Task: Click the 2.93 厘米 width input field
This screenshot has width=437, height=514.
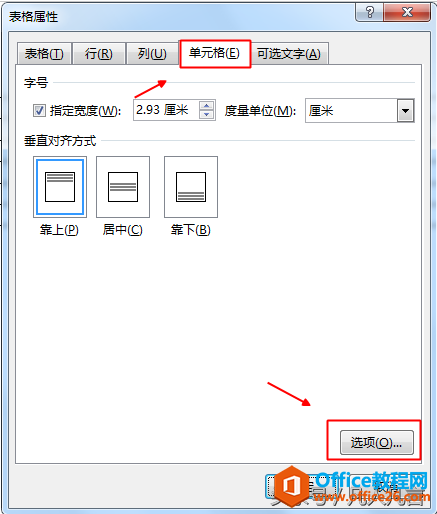Action: [x=166, y=110]
